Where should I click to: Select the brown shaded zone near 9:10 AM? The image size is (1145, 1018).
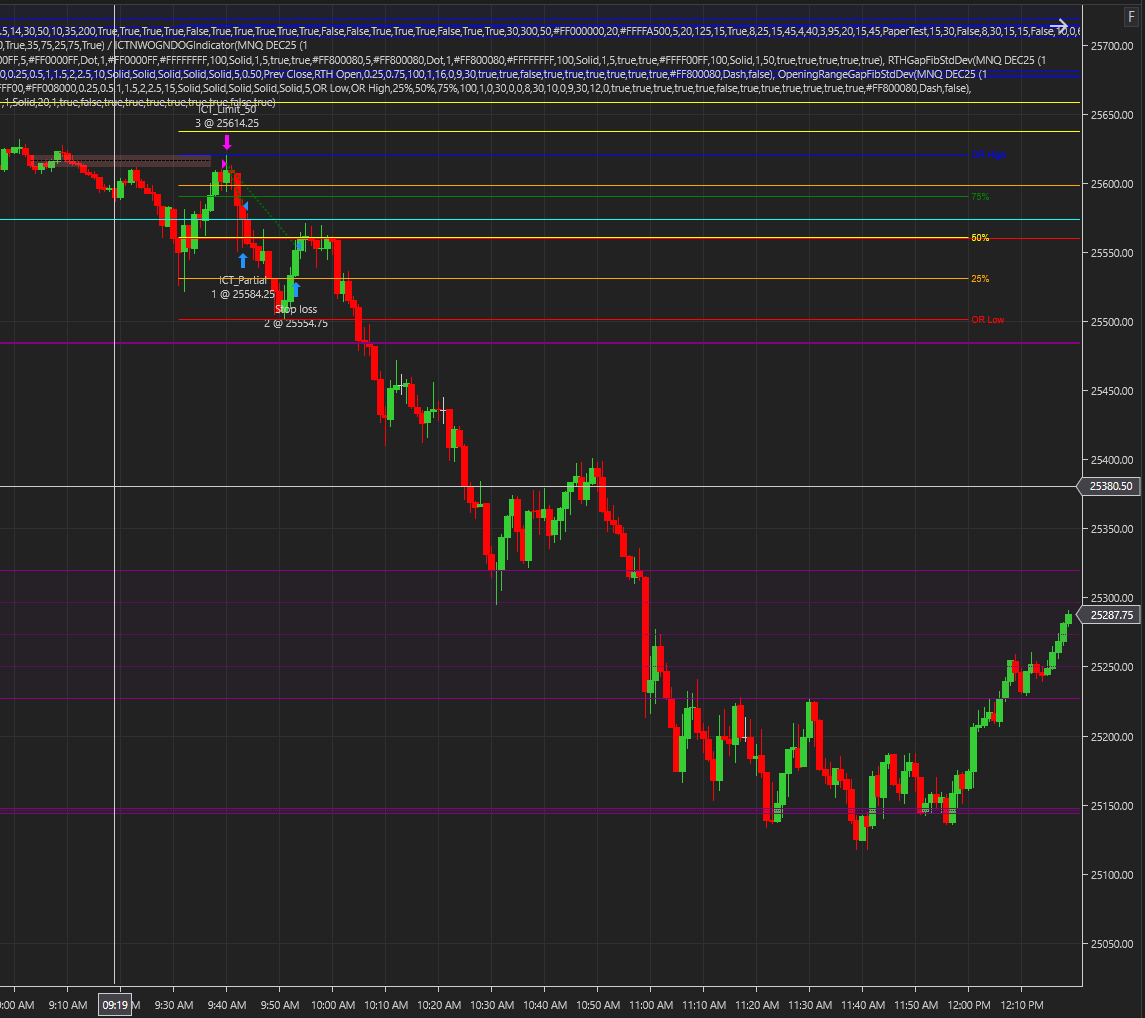tap(120, 161)
